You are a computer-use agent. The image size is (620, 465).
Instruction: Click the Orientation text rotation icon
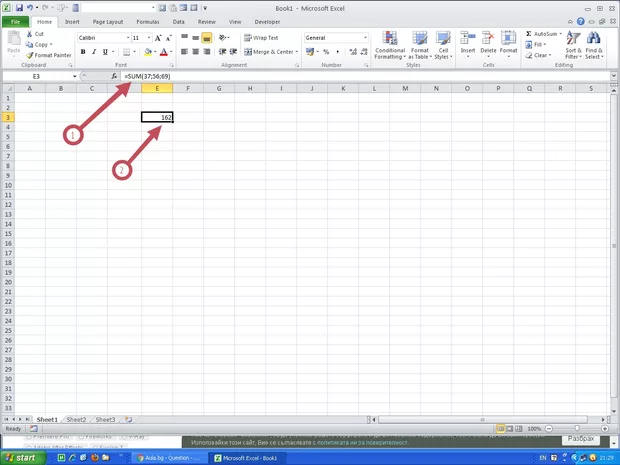tap(223, 38)
